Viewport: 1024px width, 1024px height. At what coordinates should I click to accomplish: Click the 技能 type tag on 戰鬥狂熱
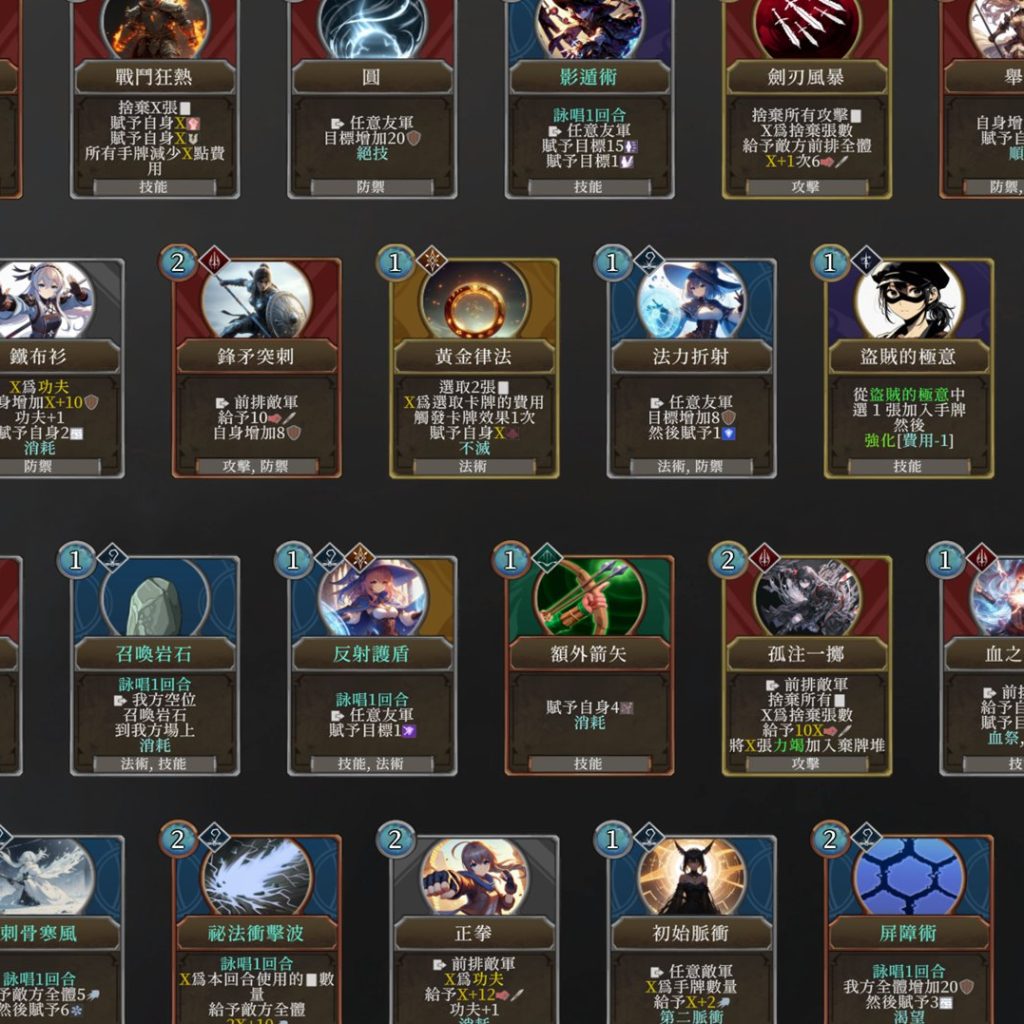coord(154,187)
